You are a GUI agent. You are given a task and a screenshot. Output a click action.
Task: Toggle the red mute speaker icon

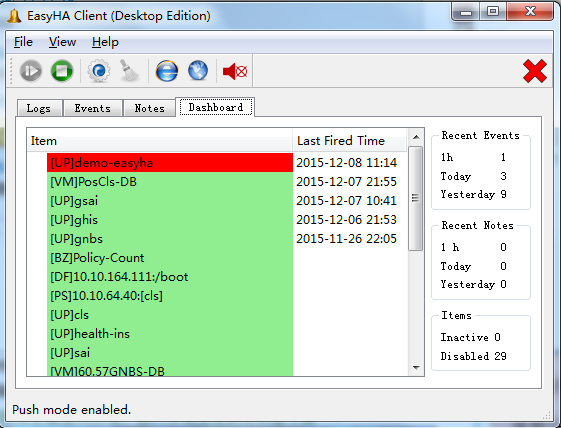click(235, 71)
